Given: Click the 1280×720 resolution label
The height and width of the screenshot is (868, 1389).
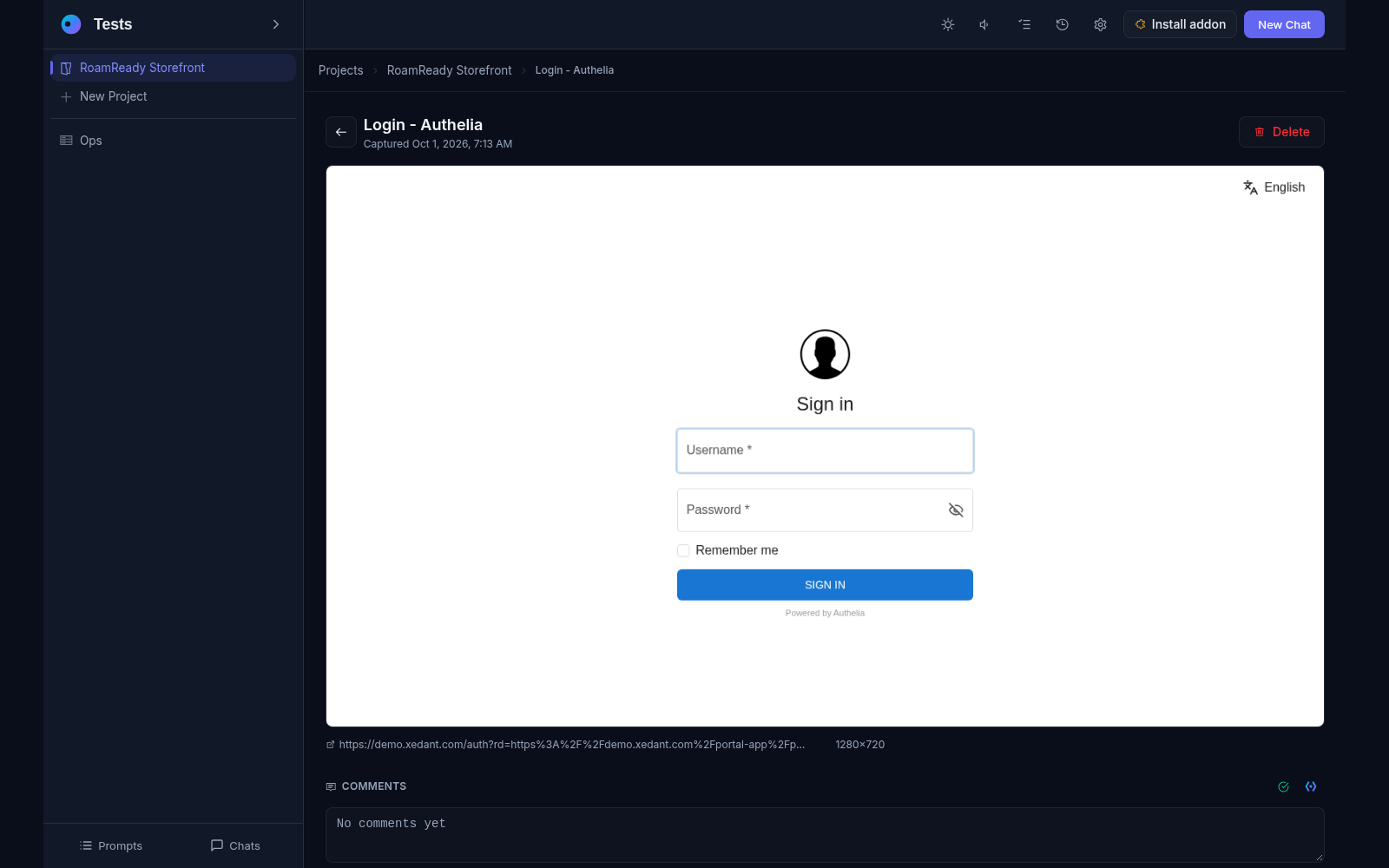Looking at the screenshot, I should [860, 745].
